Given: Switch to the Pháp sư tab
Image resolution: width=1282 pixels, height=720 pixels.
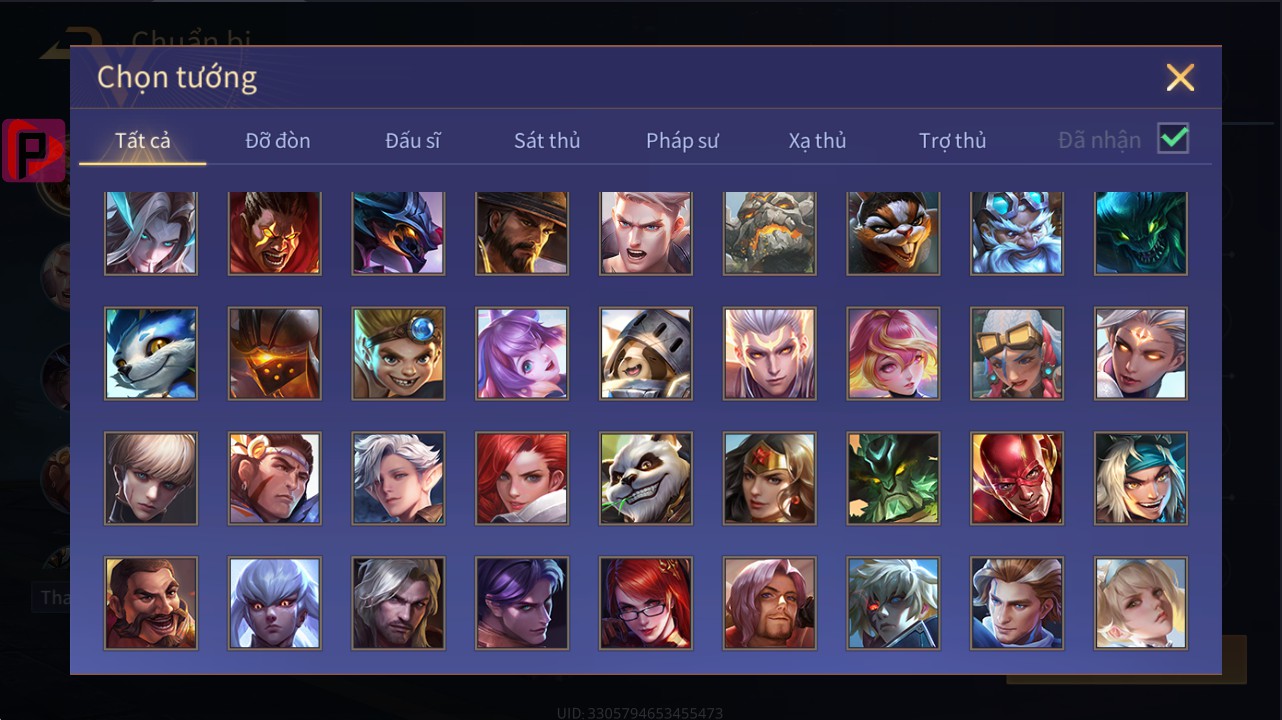Looking at the screenshot, I should pos(682,140).
